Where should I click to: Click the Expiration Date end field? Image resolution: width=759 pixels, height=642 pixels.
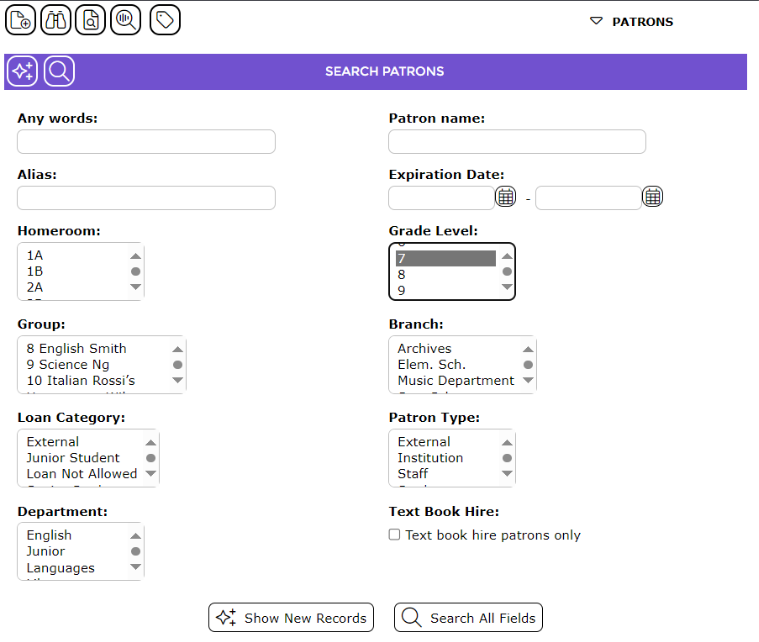pos(588,198)
